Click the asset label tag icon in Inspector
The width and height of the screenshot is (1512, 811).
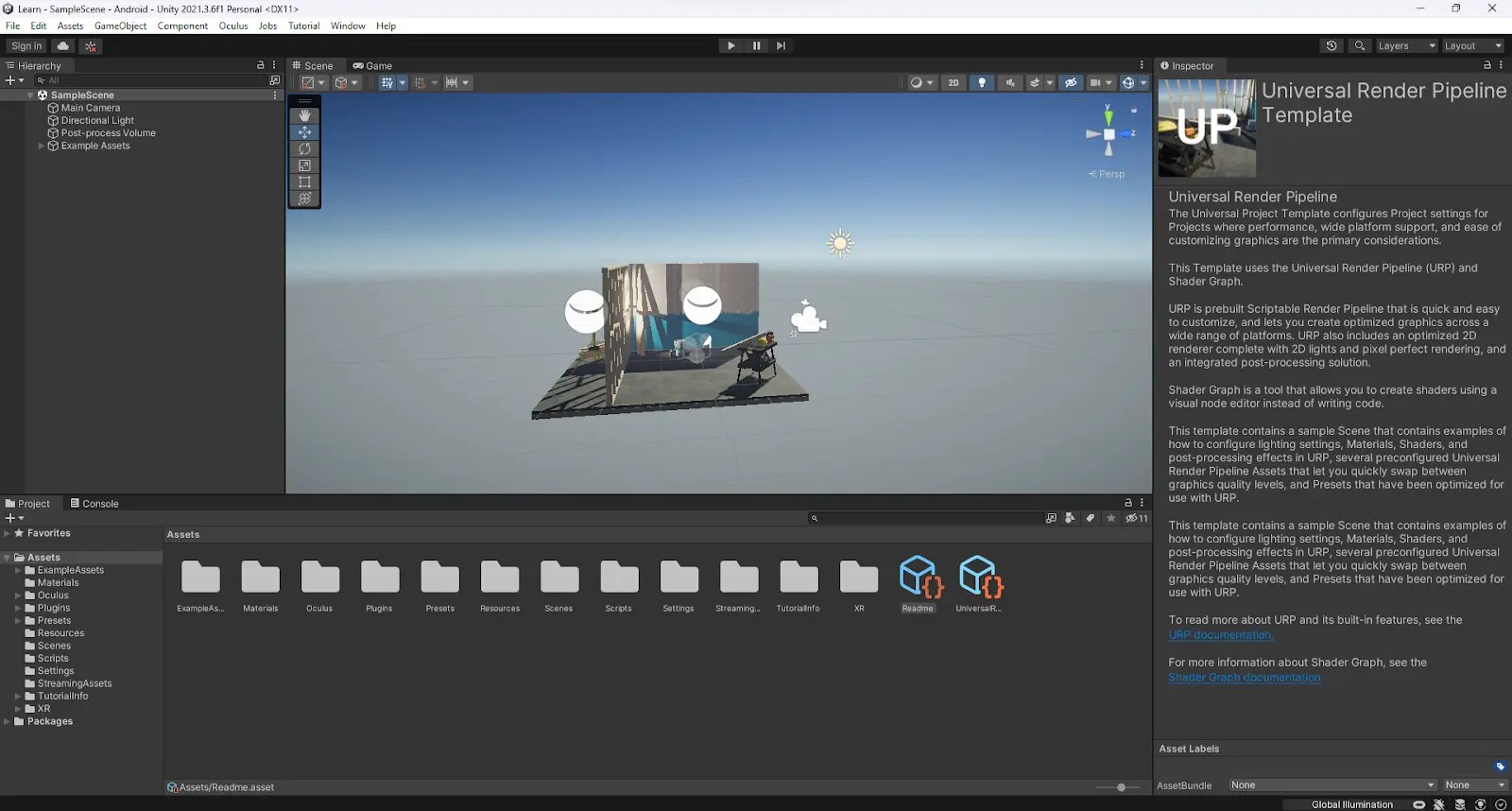tap(1500, 767)
